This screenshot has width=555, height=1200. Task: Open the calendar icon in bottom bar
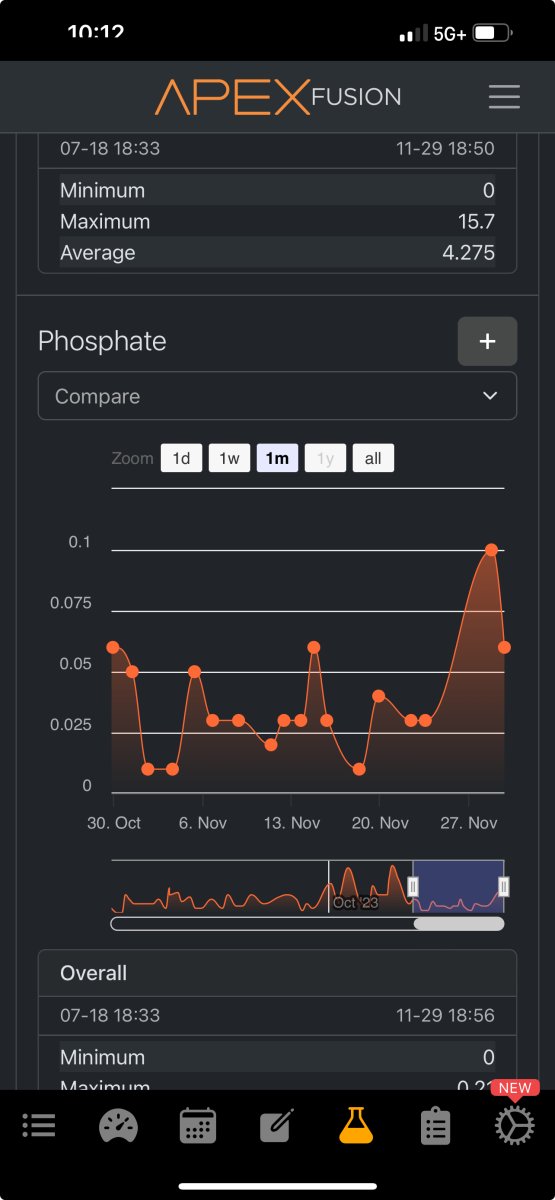(x=198, y=1125)
